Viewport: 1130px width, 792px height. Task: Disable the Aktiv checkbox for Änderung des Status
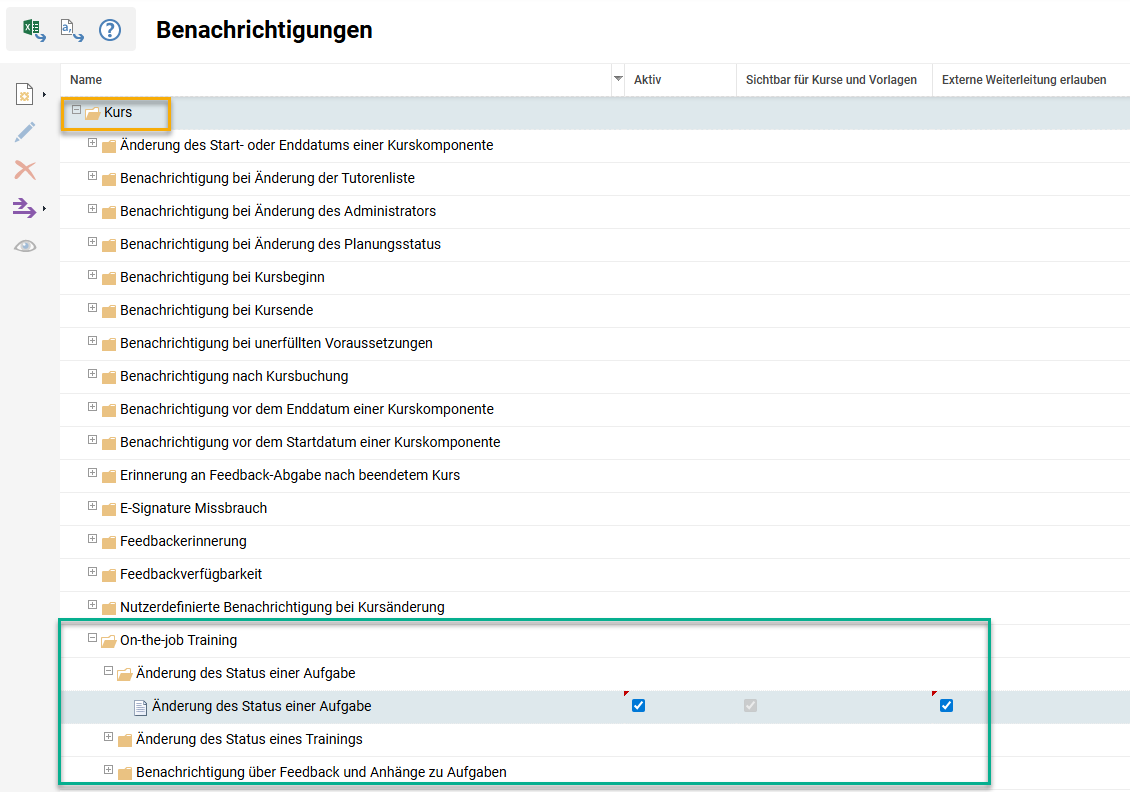[638, 705]
